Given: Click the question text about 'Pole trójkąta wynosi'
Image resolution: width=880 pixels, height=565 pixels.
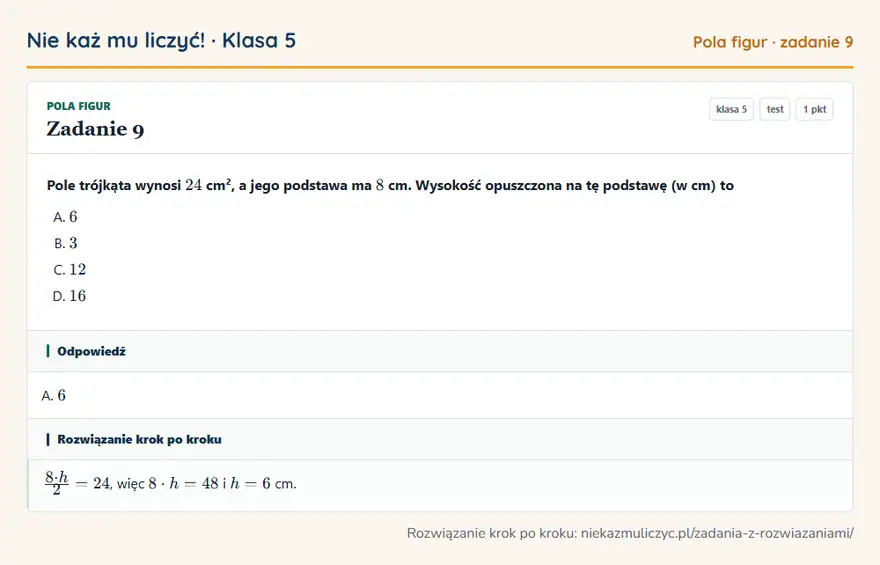Looking at the screenshot, I should click(x=390, y=185).
